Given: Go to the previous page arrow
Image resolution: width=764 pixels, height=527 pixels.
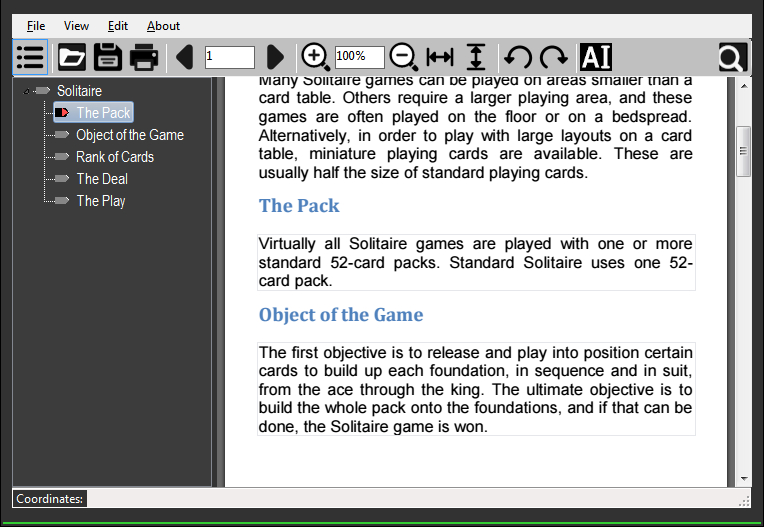Looking at the screenshot, I should pos(184,57).
